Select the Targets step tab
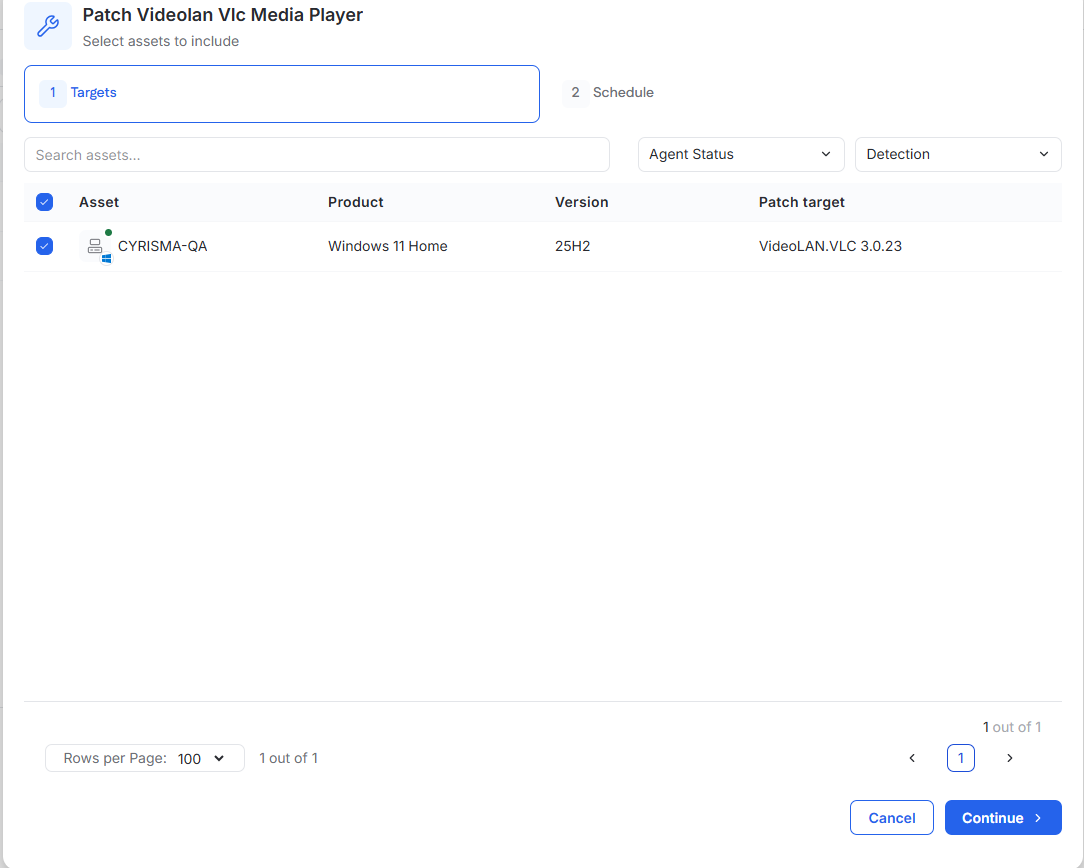The height and width of the screenshot is (868, 1084). [x=281, y=94]
